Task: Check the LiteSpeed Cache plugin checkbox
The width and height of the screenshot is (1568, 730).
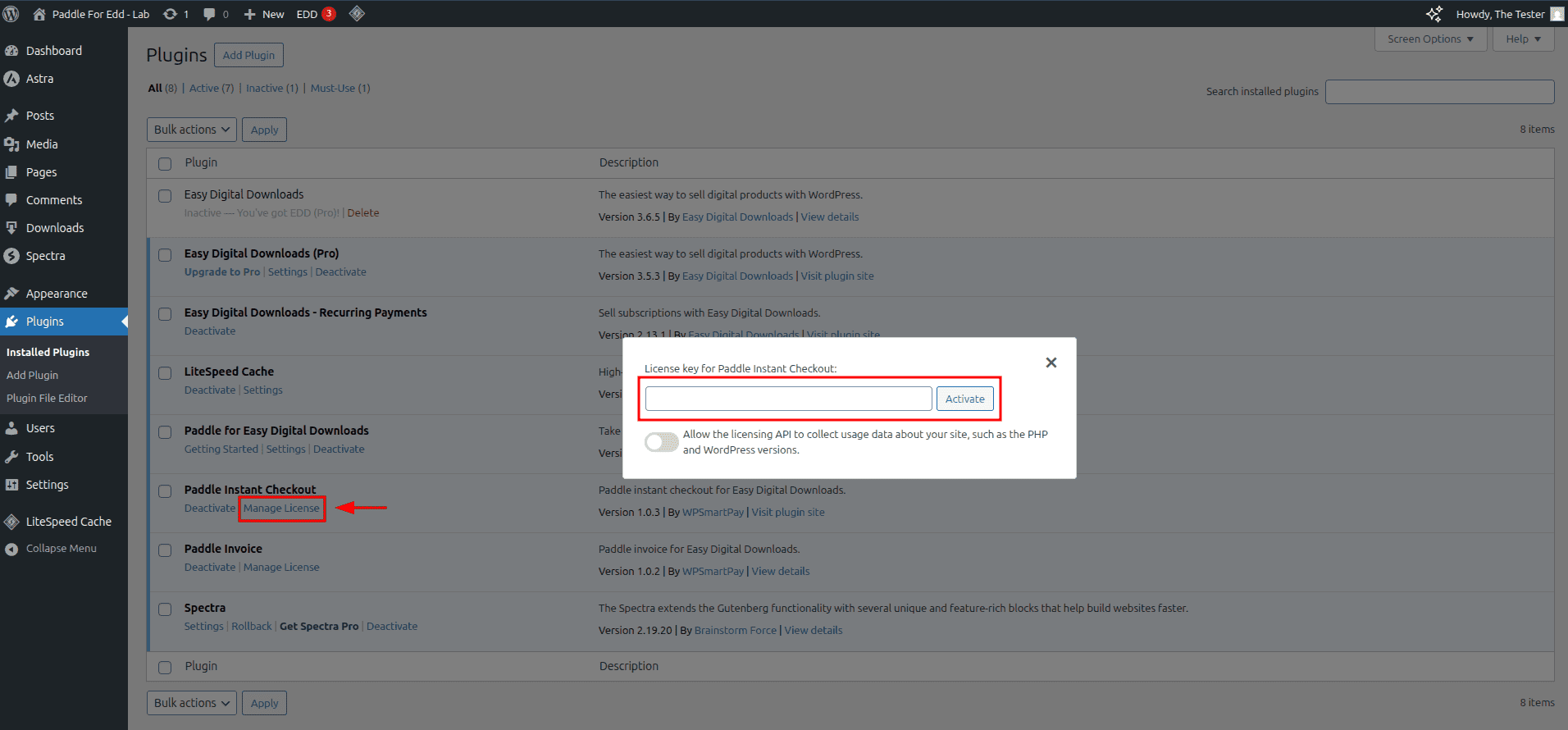Action: point(165,373)
